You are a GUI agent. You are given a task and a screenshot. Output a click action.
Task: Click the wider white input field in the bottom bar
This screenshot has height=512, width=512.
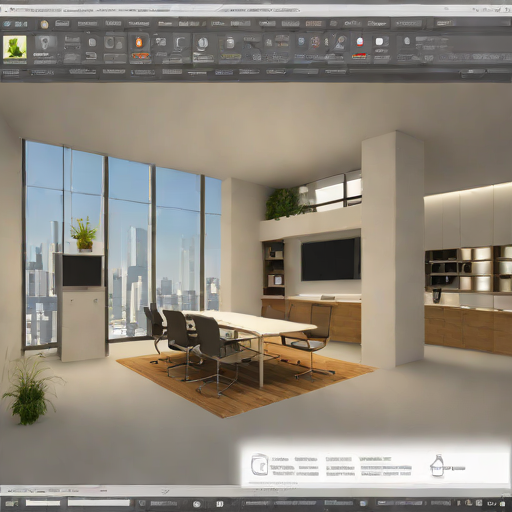(99, 503)
